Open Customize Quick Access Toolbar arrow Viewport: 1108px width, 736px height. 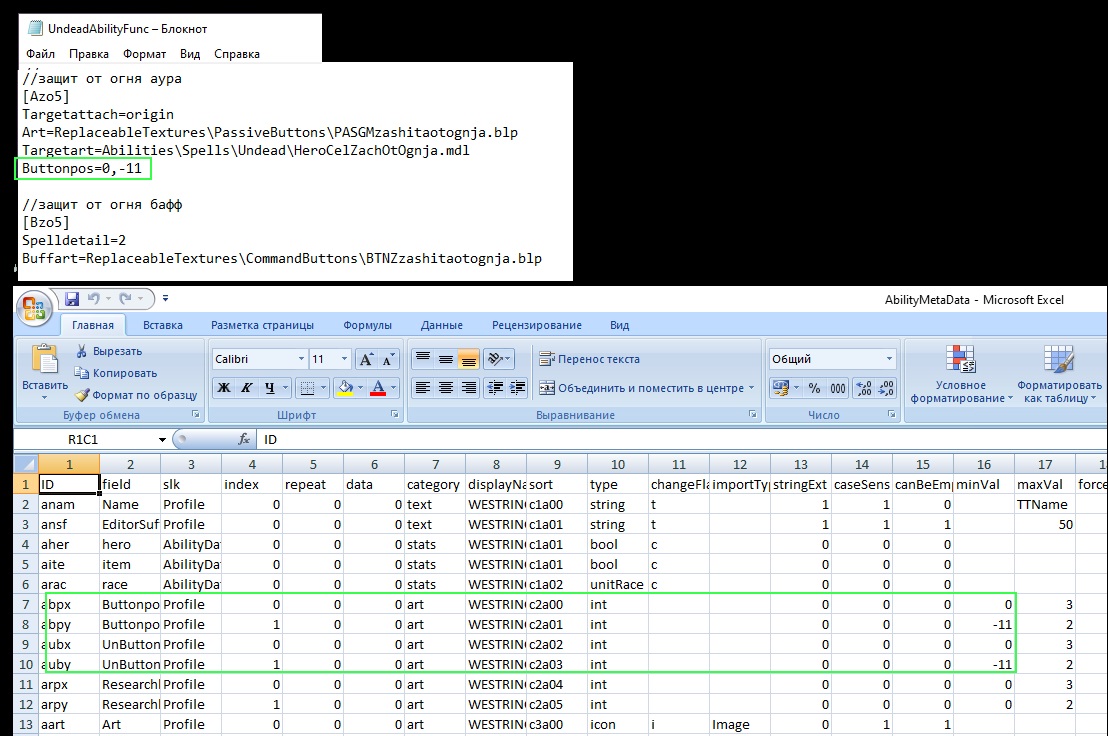click(165, 299)
